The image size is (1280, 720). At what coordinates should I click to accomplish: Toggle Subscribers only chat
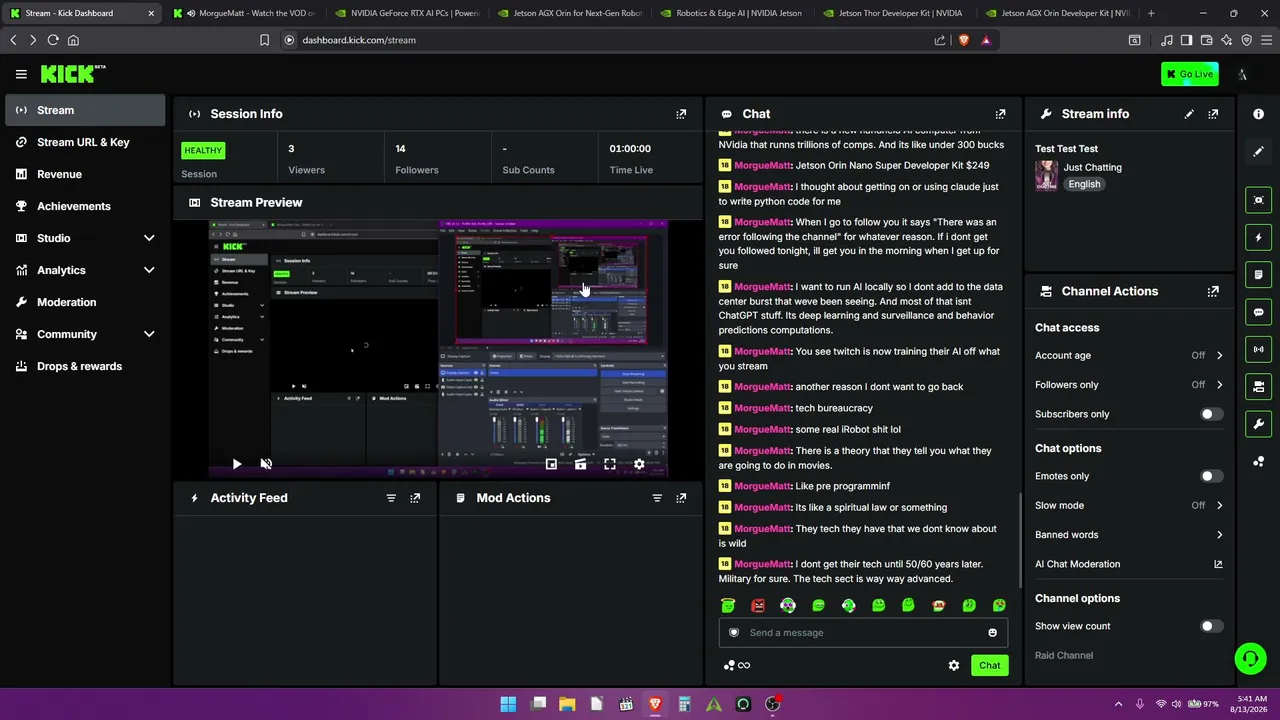click(x=1210, y=414)
